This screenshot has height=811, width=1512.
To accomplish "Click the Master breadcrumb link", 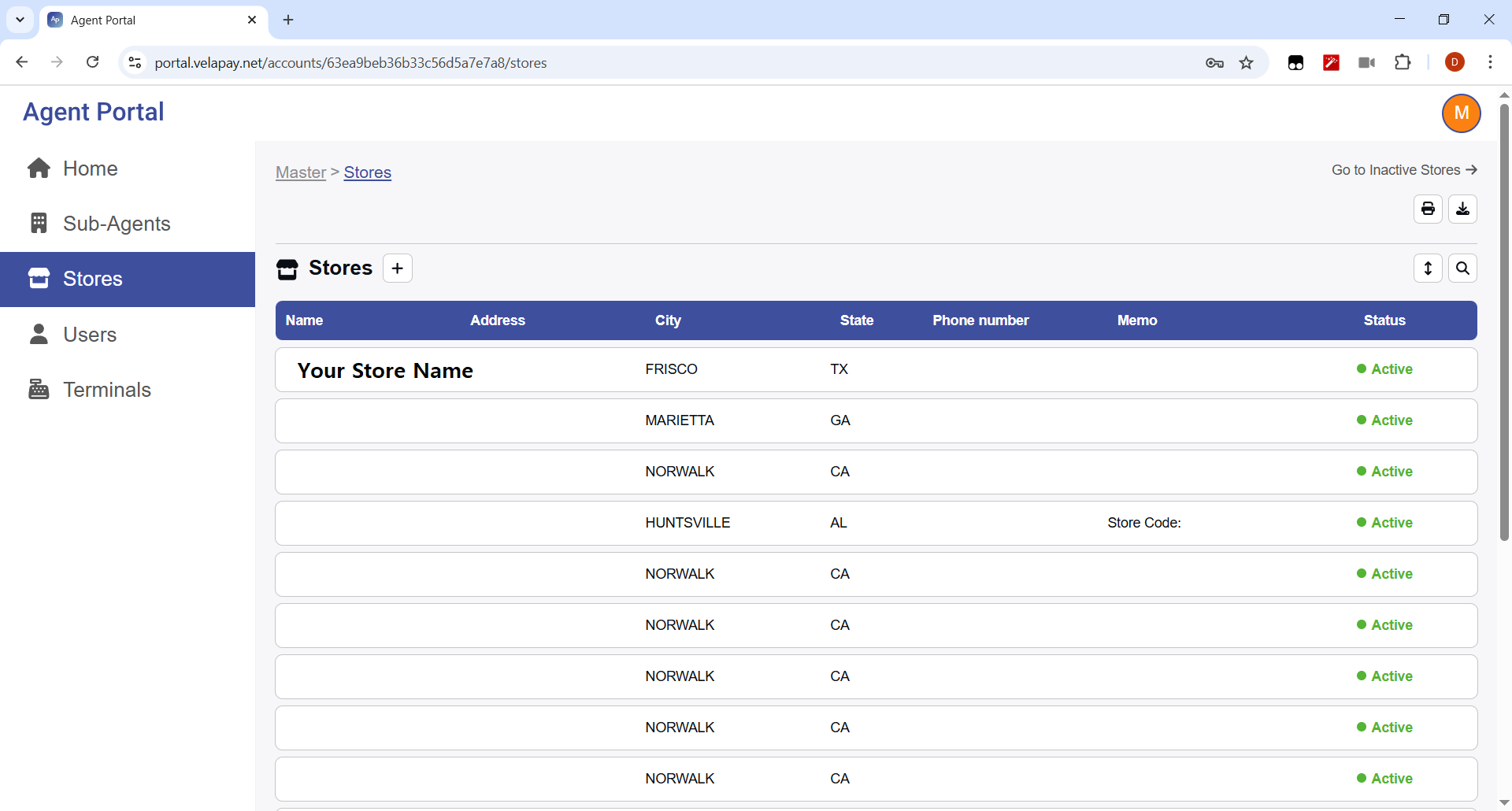I will pyautogui.click(x=301, y=172).
